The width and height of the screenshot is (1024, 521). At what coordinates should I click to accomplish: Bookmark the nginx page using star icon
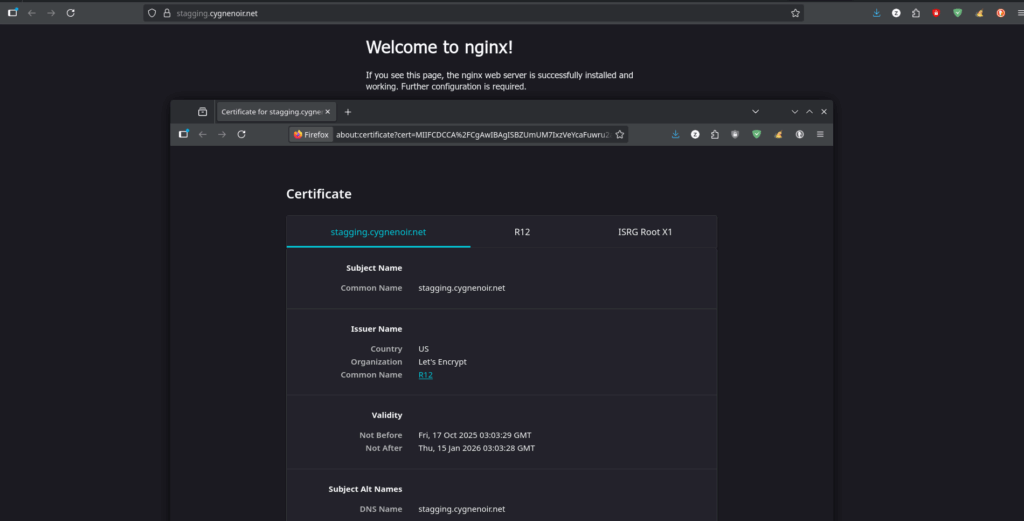coord(795,13)
